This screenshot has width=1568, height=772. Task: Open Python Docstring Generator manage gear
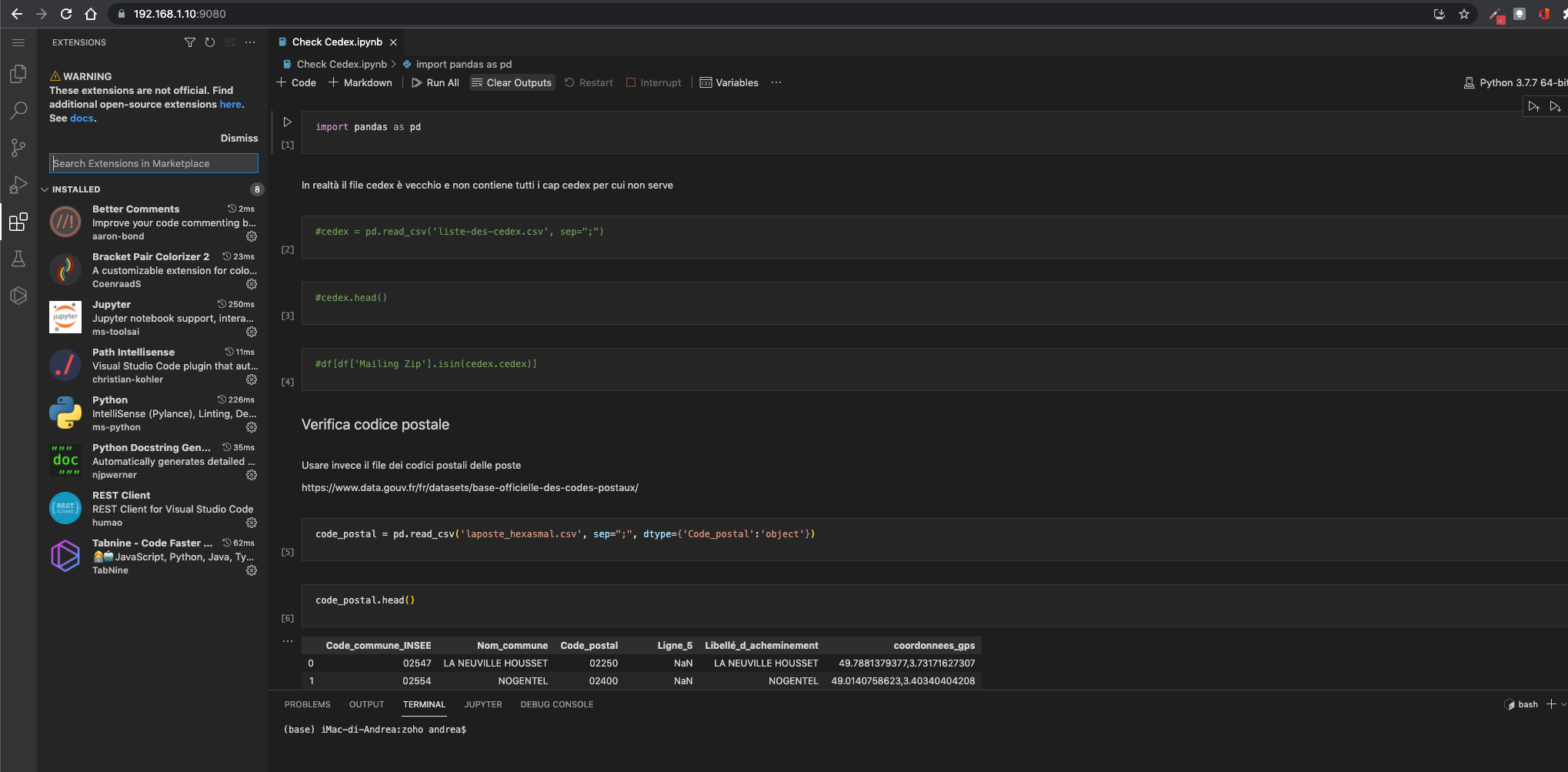coord(252,475)
